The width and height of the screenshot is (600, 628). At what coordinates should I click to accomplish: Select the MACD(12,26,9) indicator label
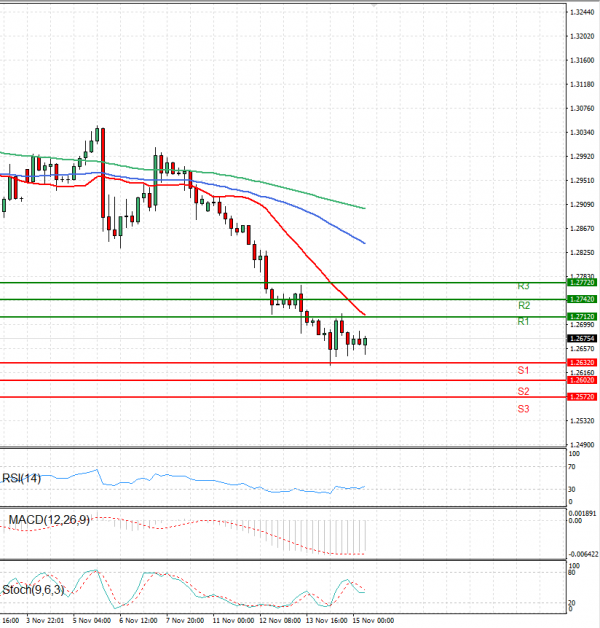click(x=46, y=520)
